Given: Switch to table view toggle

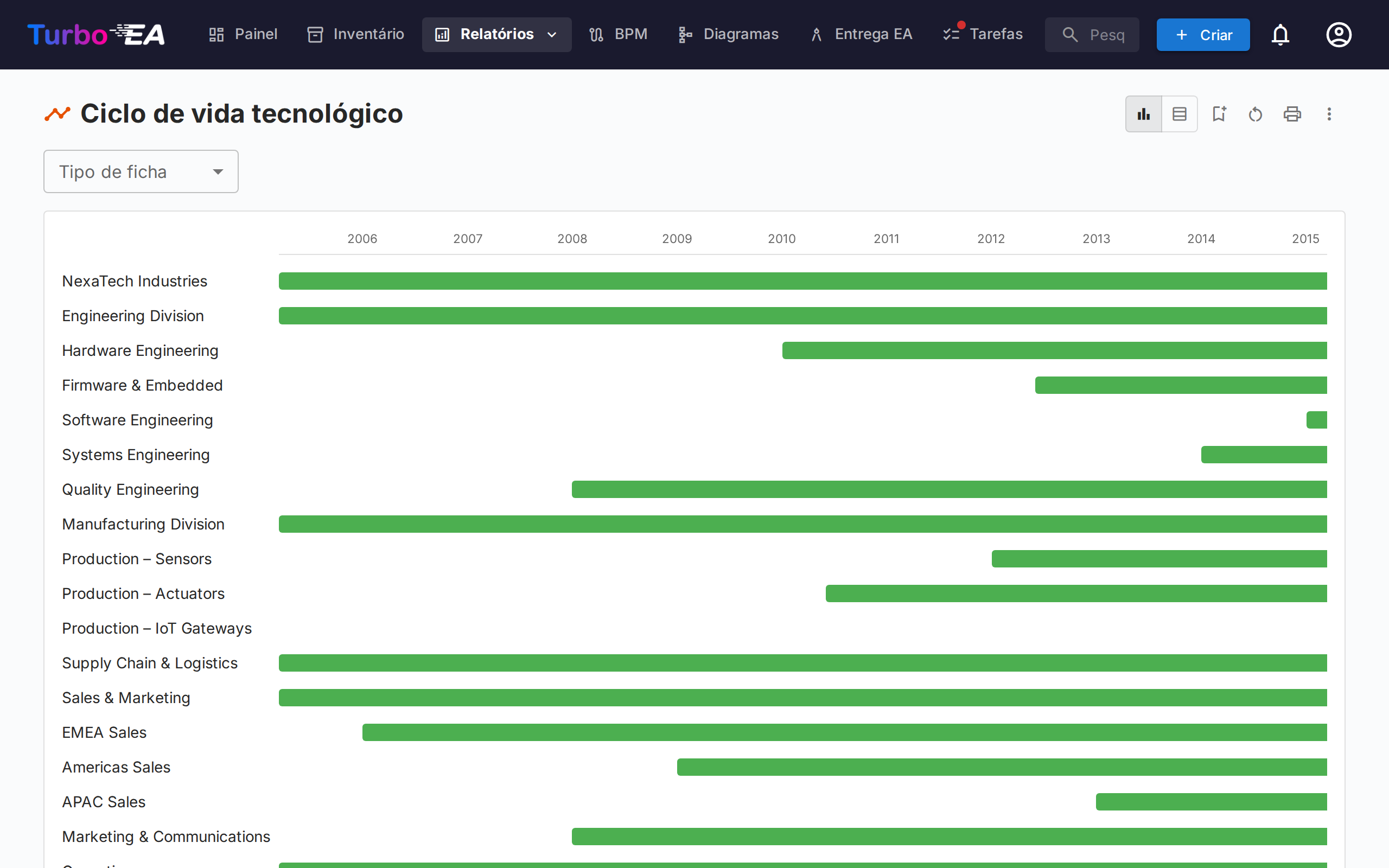Looking at the screenshot, I should (1179, 114).
